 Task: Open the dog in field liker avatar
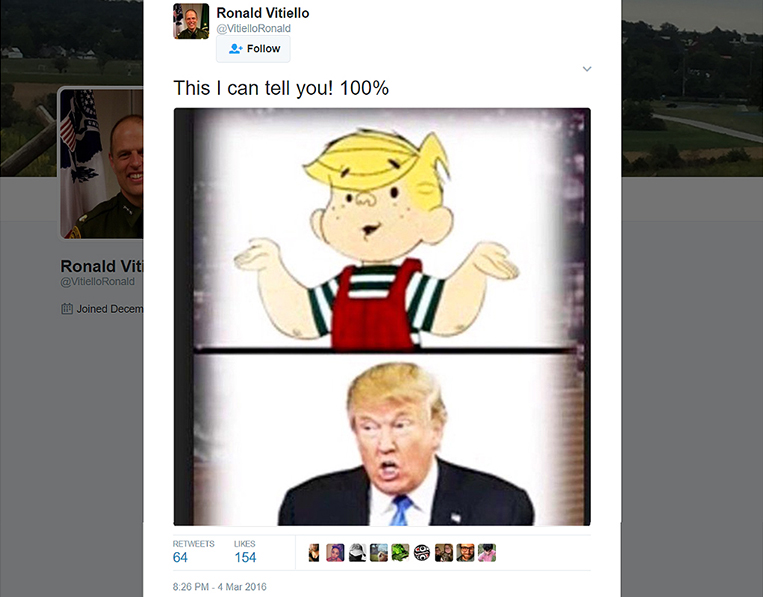[x=379, y=553]
